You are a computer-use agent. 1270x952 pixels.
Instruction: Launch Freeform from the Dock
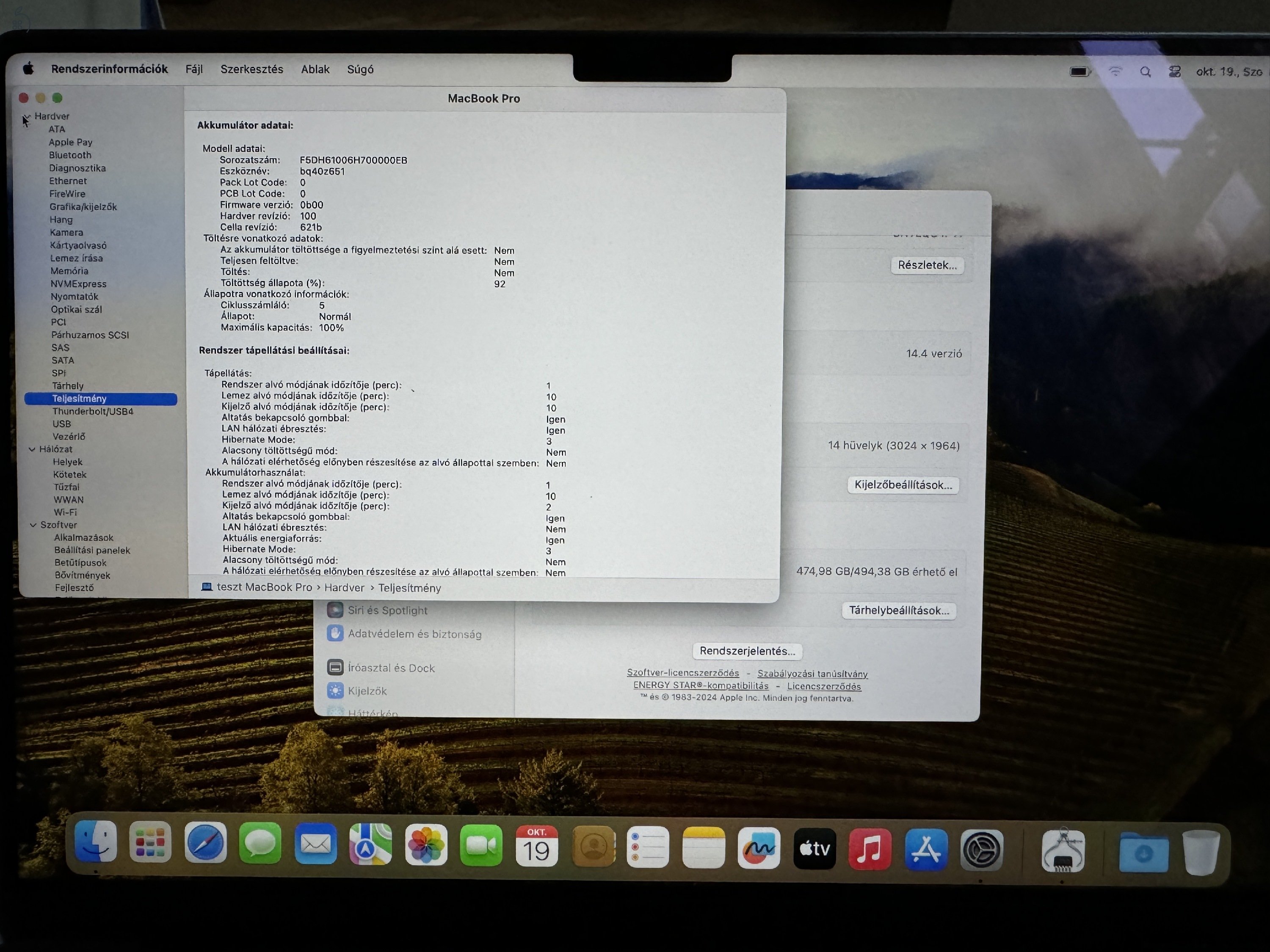point(759,849)
